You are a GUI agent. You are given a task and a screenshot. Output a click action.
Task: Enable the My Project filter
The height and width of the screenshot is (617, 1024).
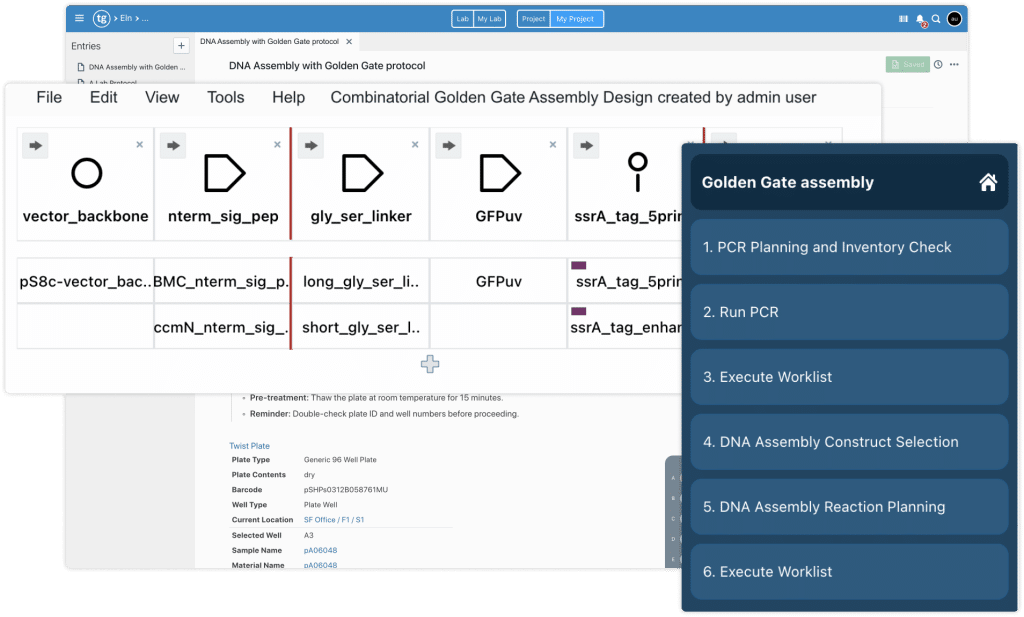(577, 18)
